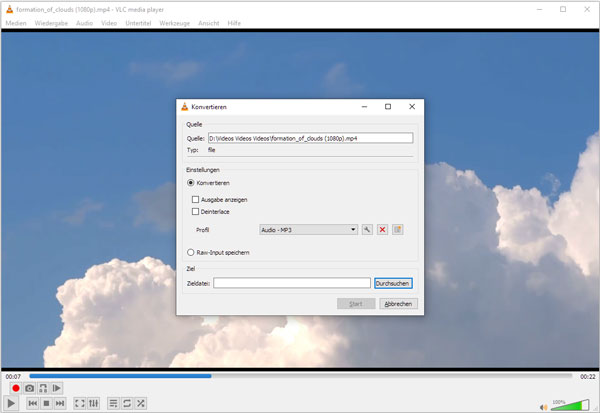Click into the Quelle path field
600x413 pixels.
311,138
